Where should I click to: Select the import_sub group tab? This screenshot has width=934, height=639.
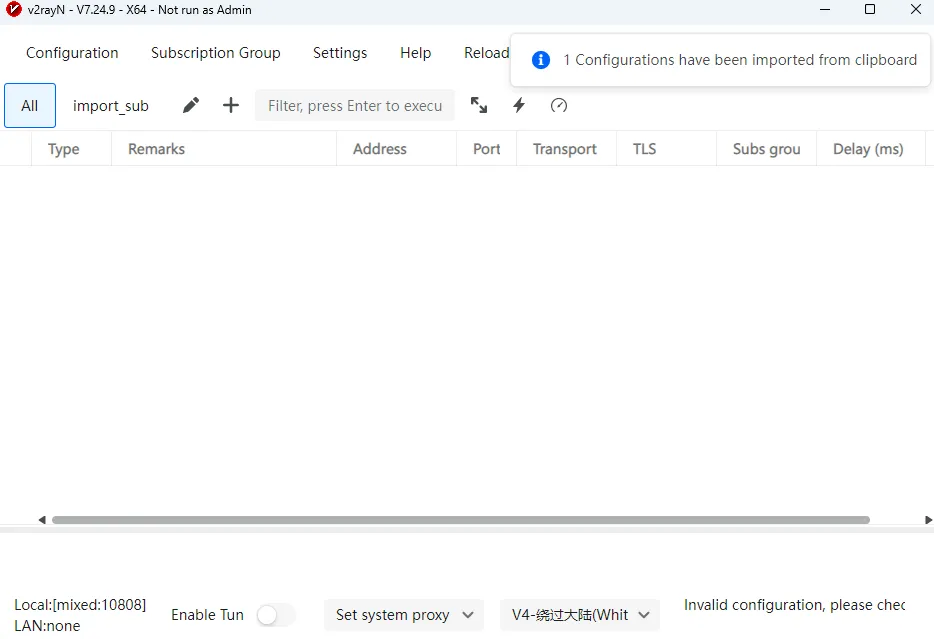pyautogui.click(x=111, y=106)
